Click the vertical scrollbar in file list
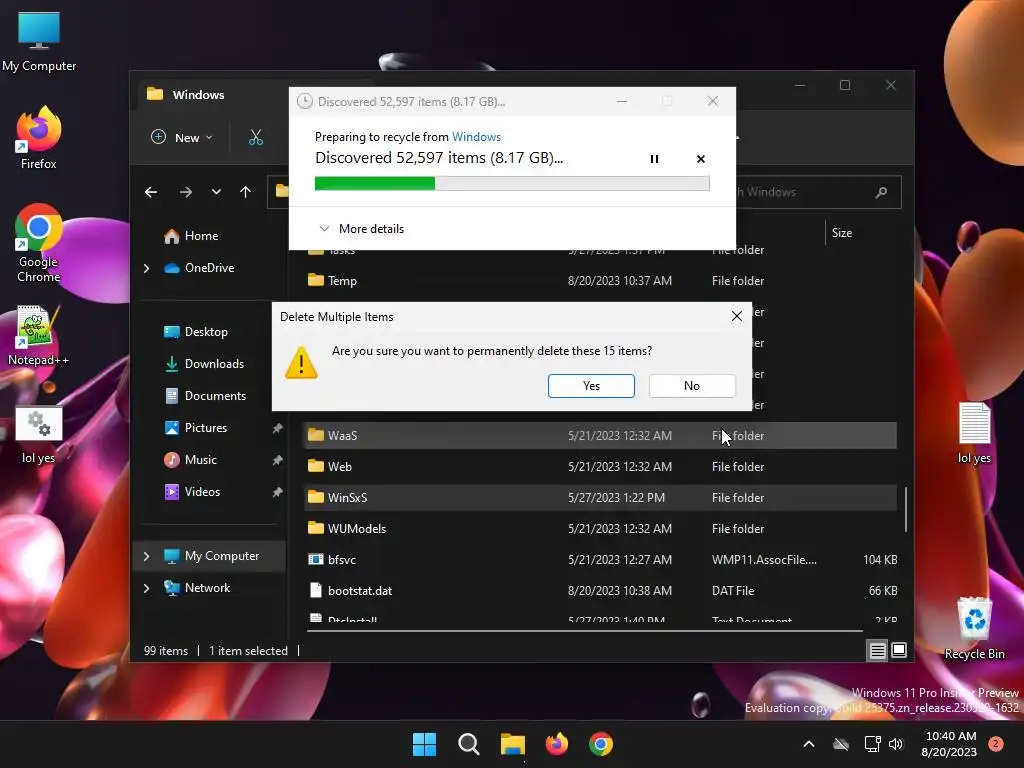This screenshot has width=1024, height=768. point(905,509)
